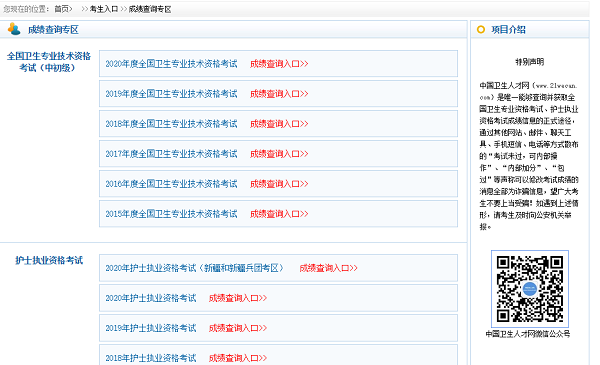
Task: Click 成绩查询专区 in the breadcrumb
Action: [x=150, y=9]
